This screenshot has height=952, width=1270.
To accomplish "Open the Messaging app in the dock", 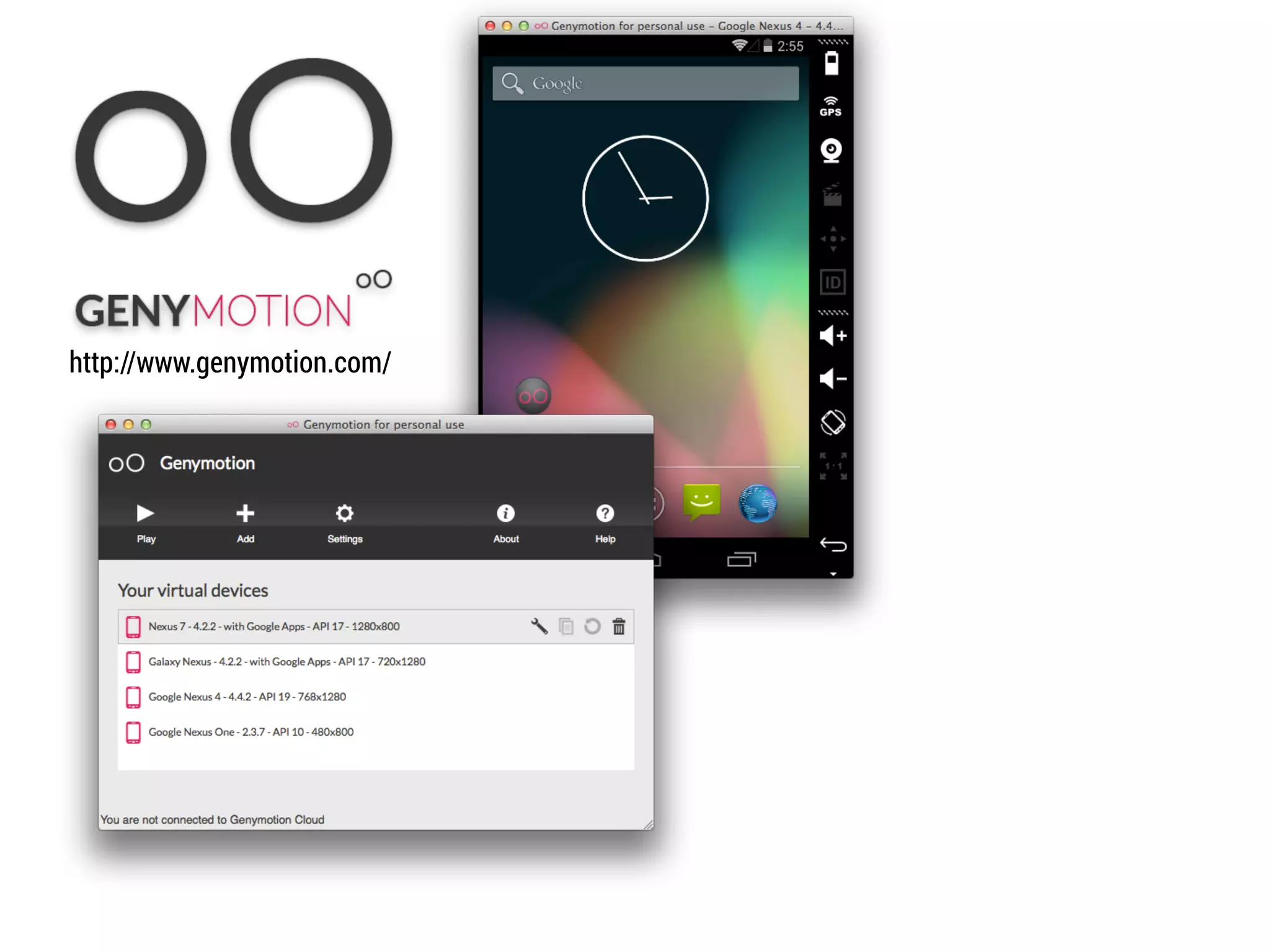I will pyautogui.click(x=701, y=502).
